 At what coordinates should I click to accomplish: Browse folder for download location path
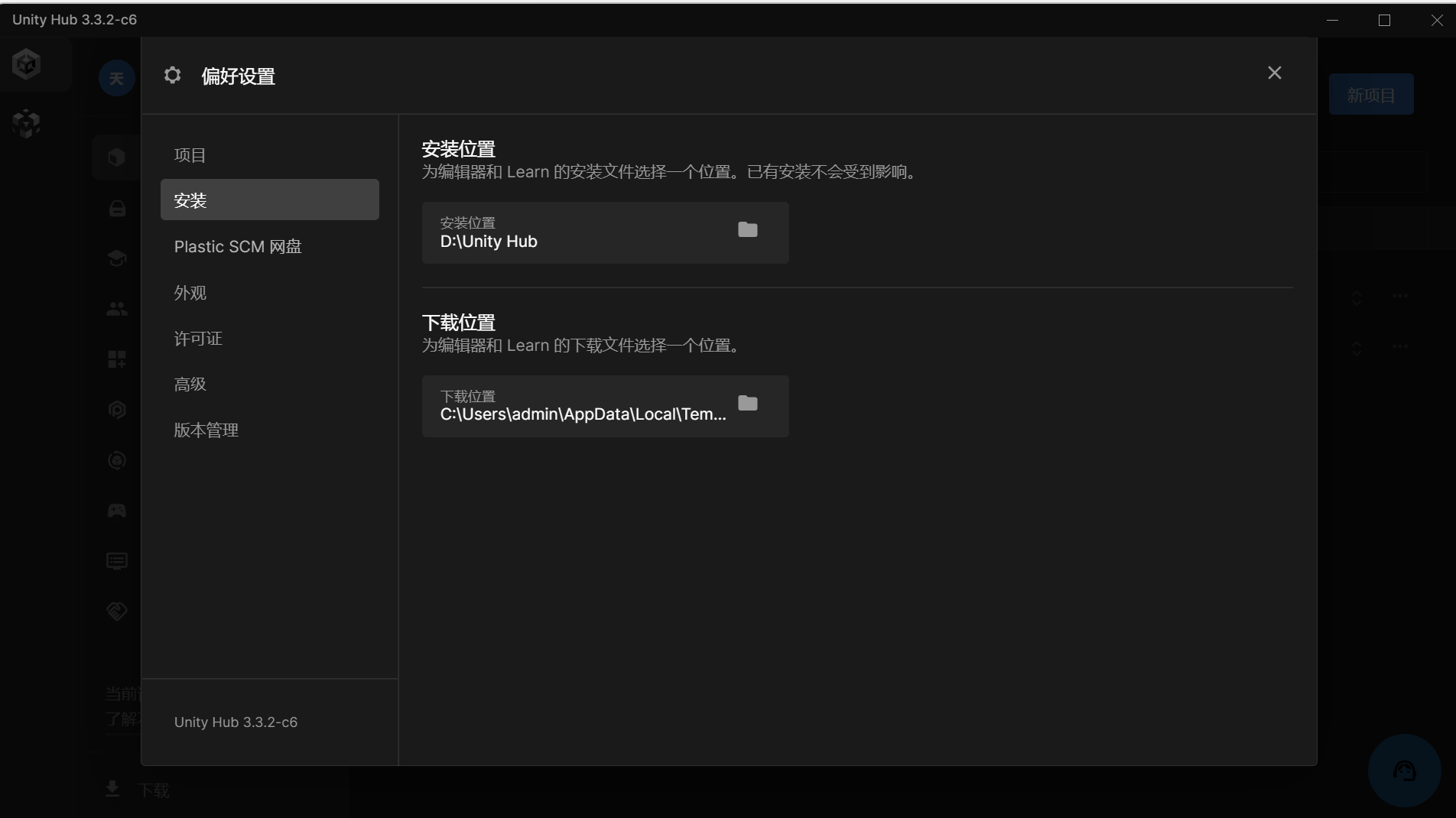point(747,403)
